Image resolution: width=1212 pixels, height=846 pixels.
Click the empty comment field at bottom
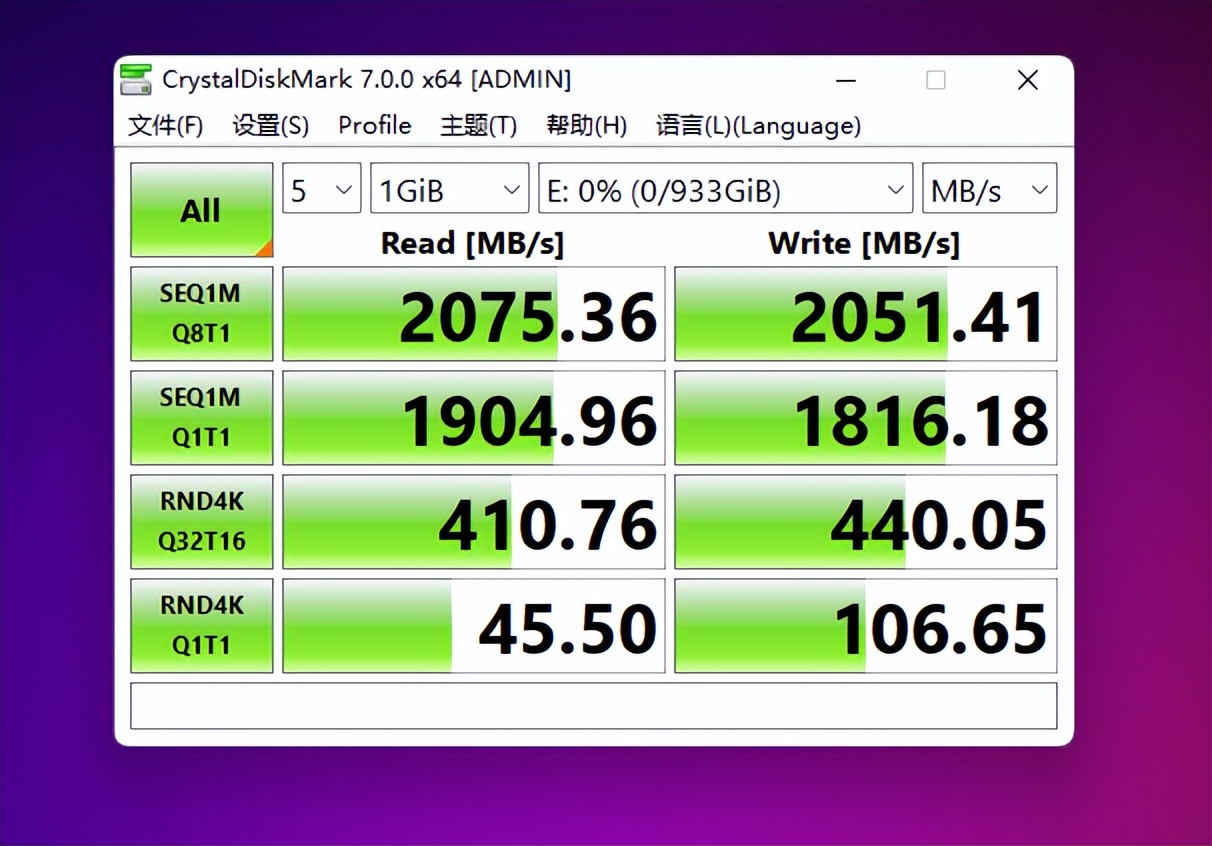click(x=594, y=706)
